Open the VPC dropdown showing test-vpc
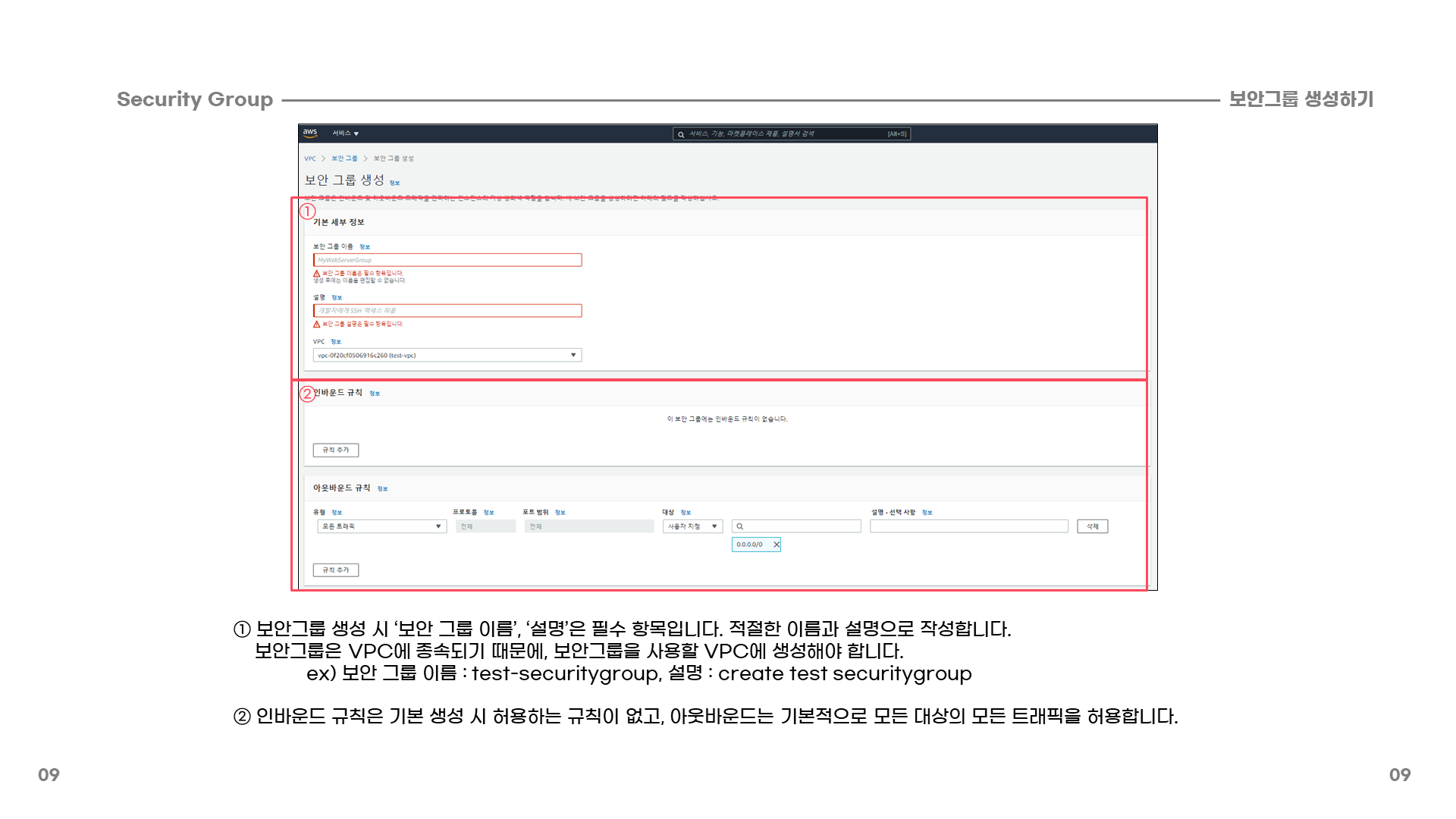1456x819 pixels. pos(447,355)
